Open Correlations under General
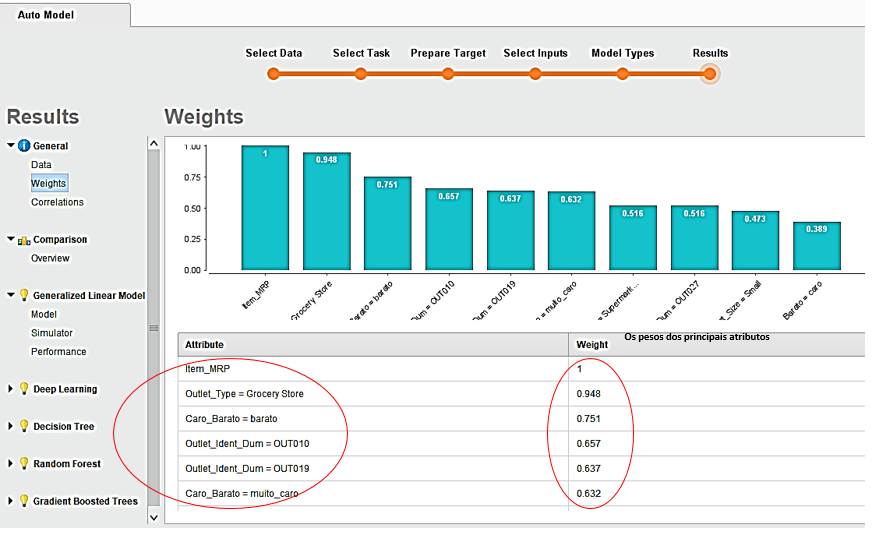Viewport: 874px width, 540px height. coord(57,202)
